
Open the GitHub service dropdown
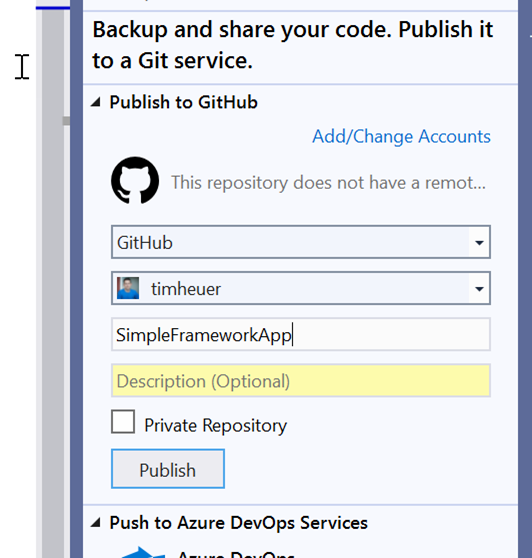click(x=479, y=242)
